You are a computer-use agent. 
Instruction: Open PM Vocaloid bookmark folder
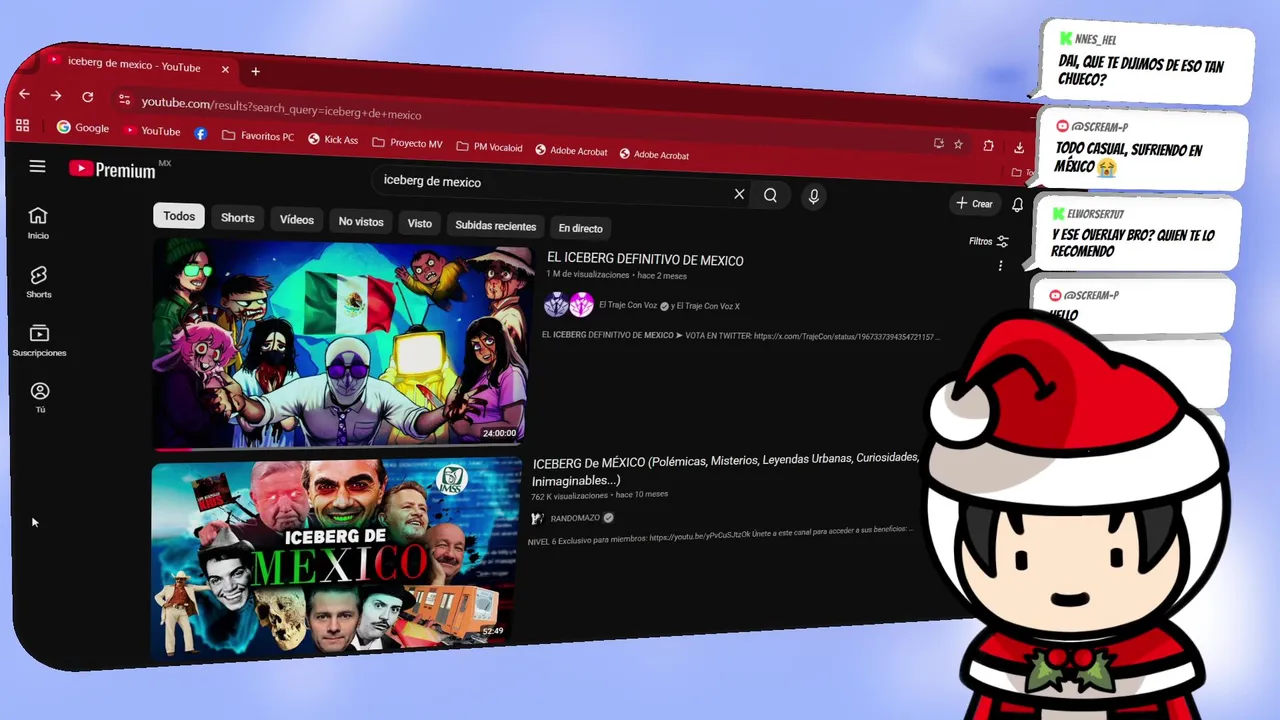point(489,147)
